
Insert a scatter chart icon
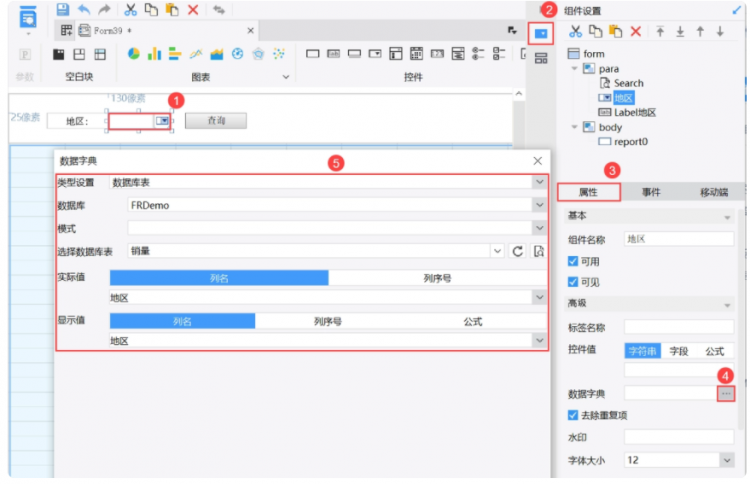click(x=279, y=54)
